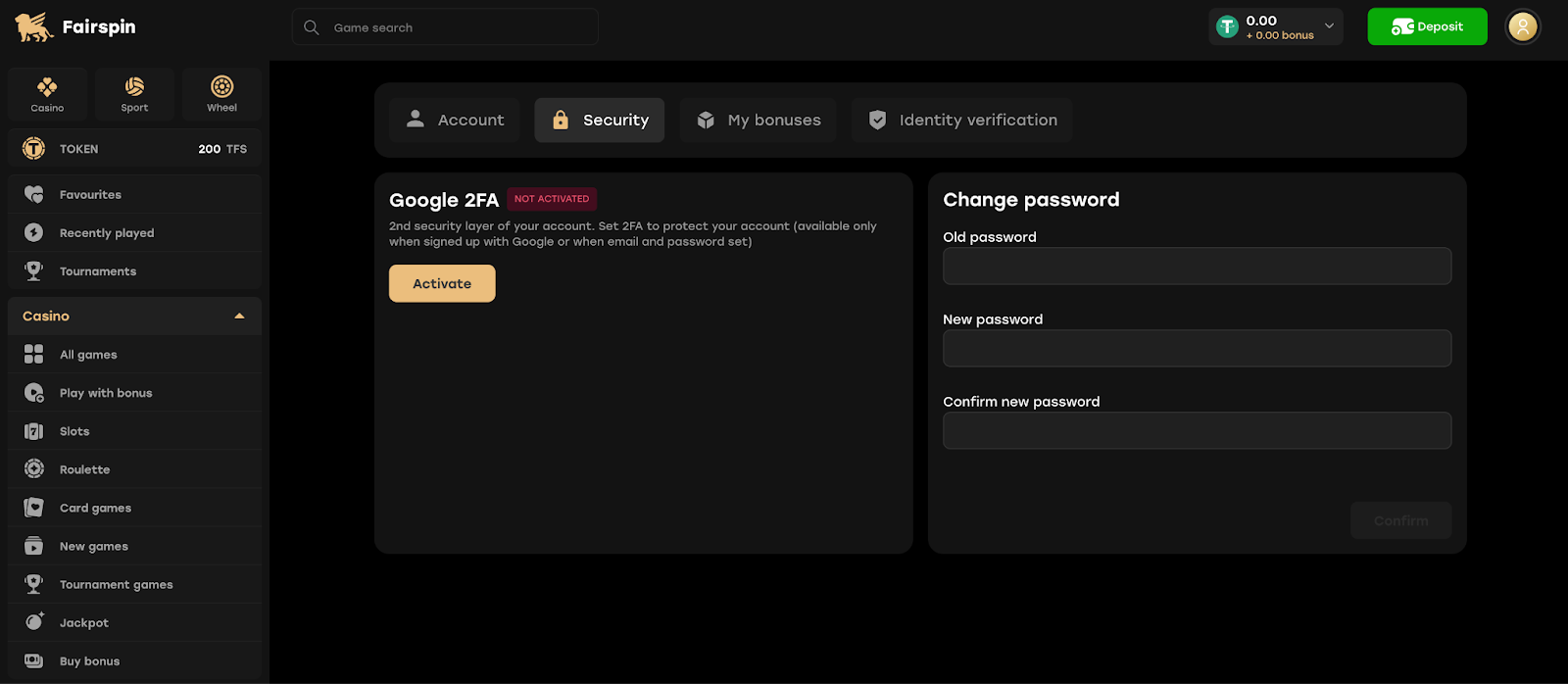1568x684 pixels.
Task: Open Recently played in sidebar
Action: point(107,233)
